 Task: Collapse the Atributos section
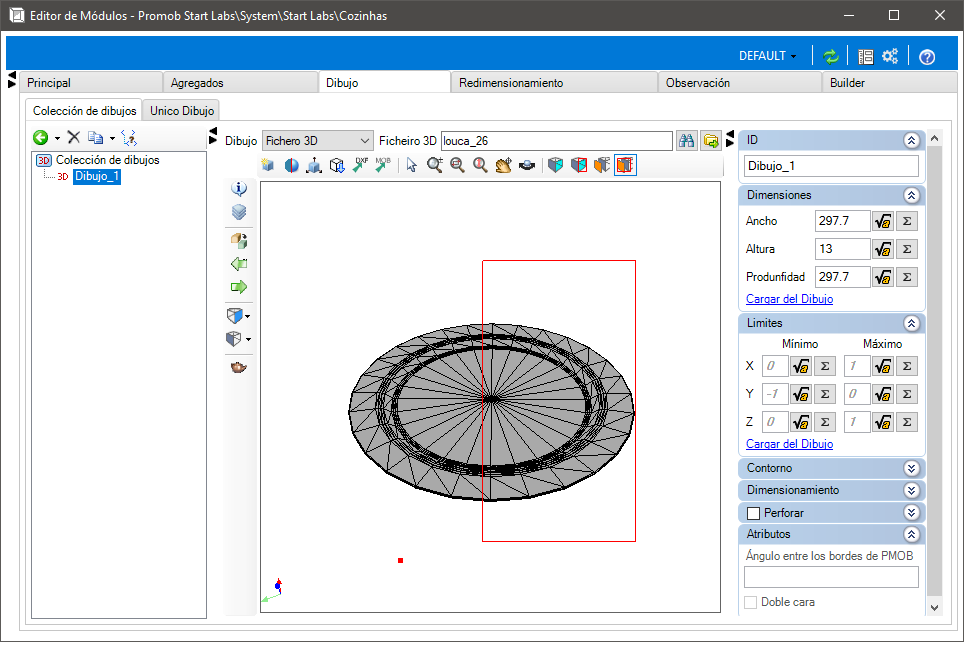pyautogui.click(x=910, y=534)
